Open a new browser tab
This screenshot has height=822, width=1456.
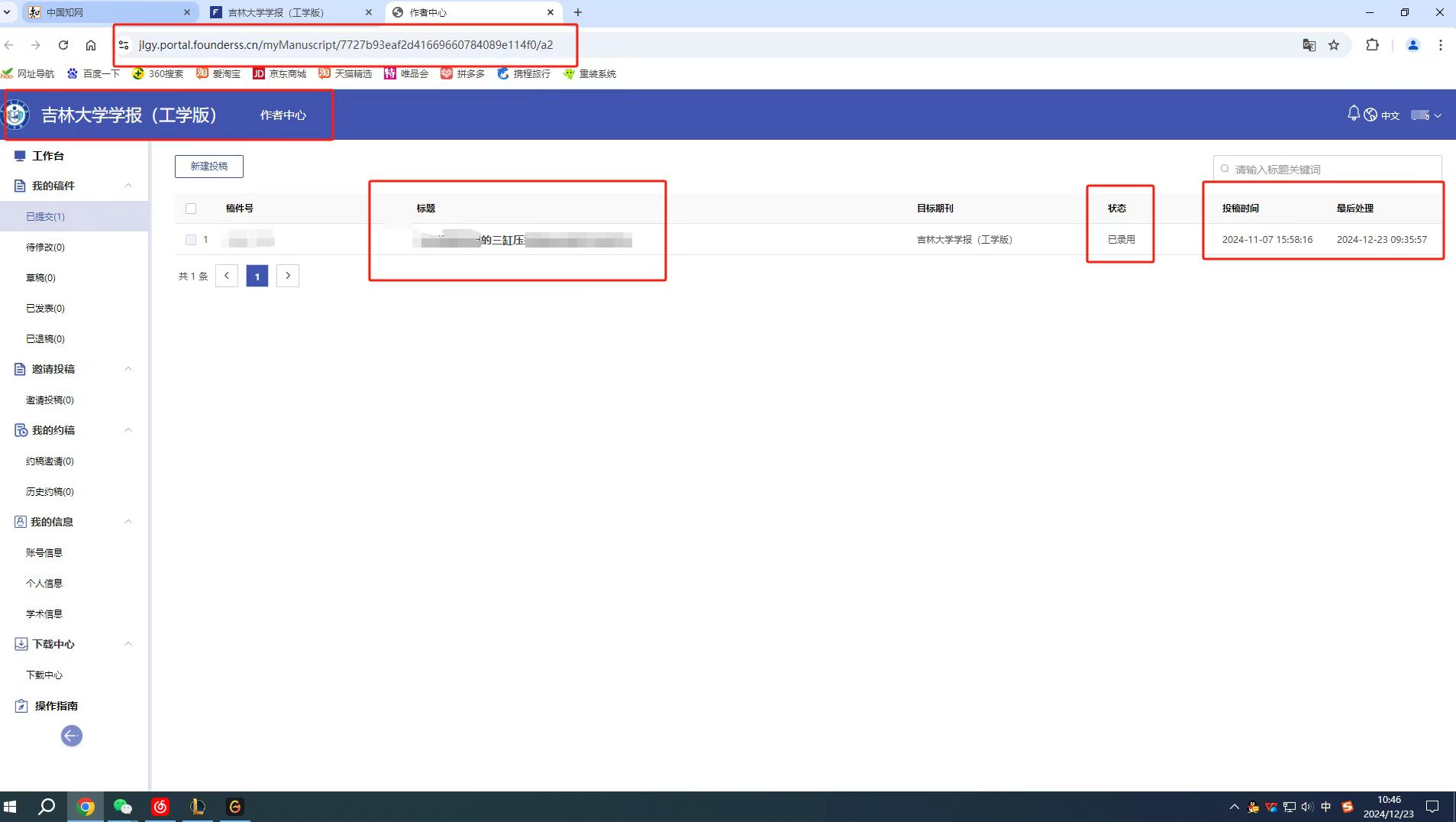[x=578, y=12]
